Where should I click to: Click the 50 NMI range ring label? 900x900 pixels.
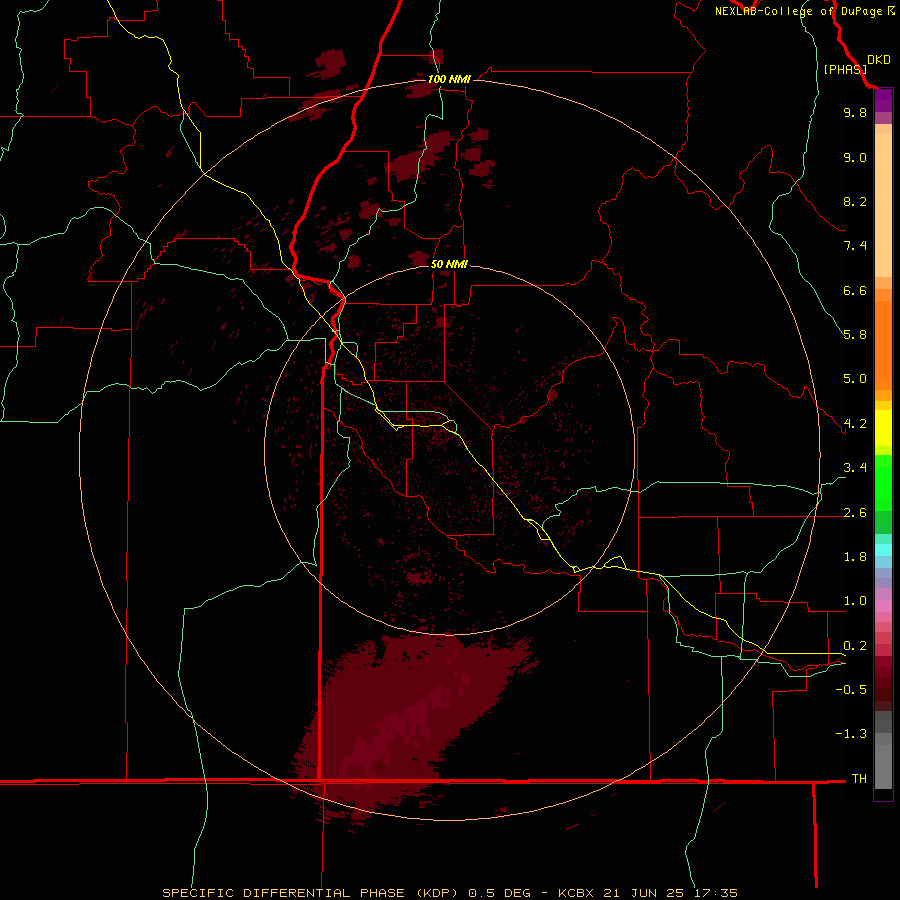[449, 264]
